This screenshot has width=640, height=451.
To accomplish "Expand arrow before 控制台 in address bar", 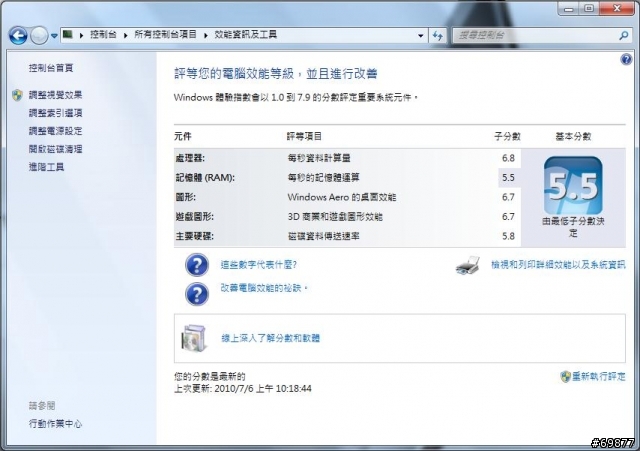I will 81,36.
